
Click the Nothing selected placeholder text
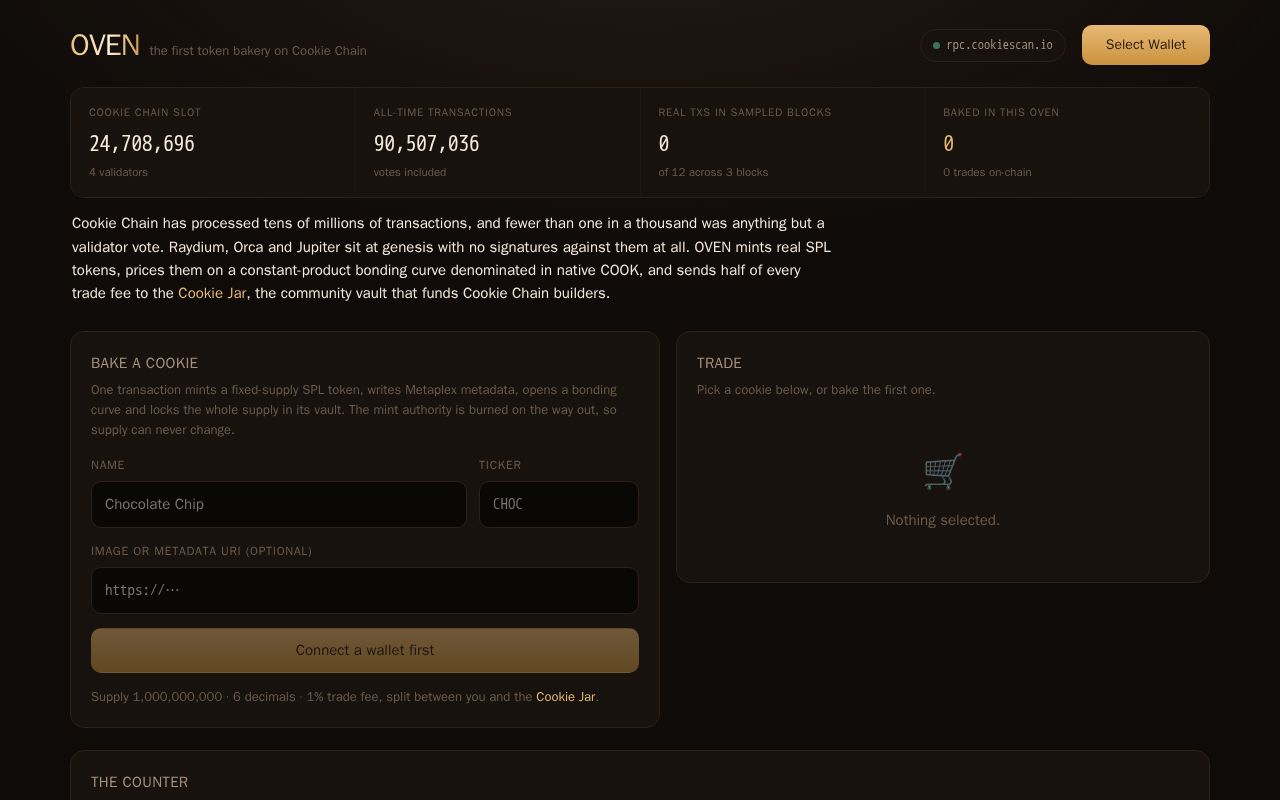click(942, 520)
